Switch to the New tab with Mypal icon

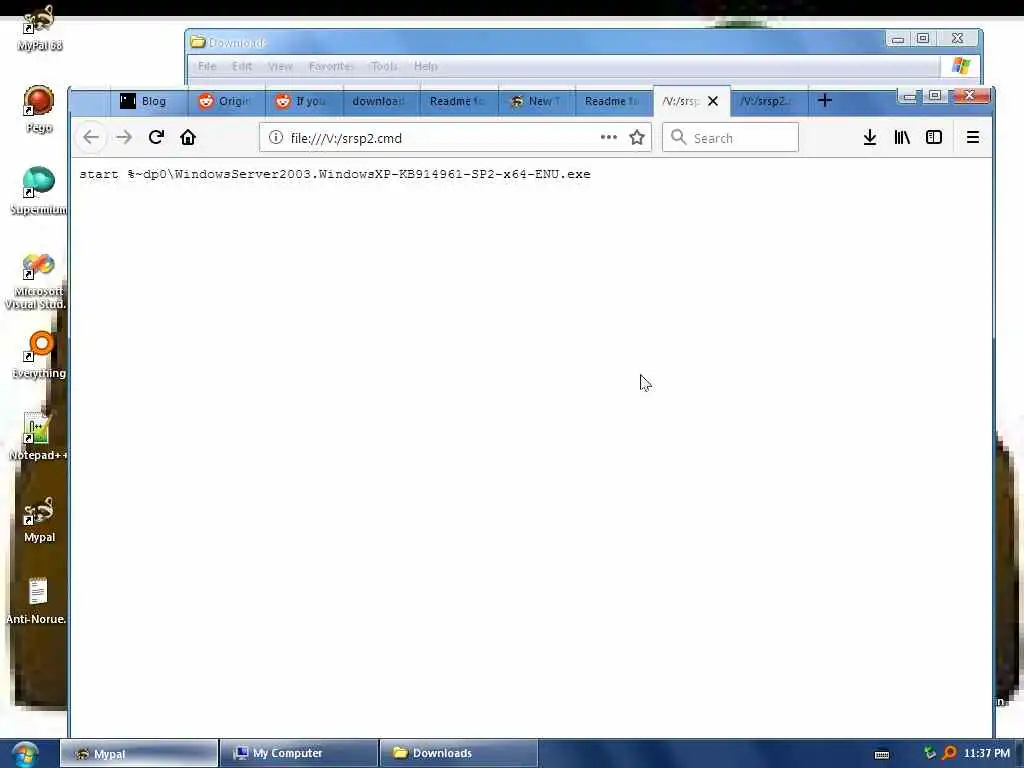point(536,101)
